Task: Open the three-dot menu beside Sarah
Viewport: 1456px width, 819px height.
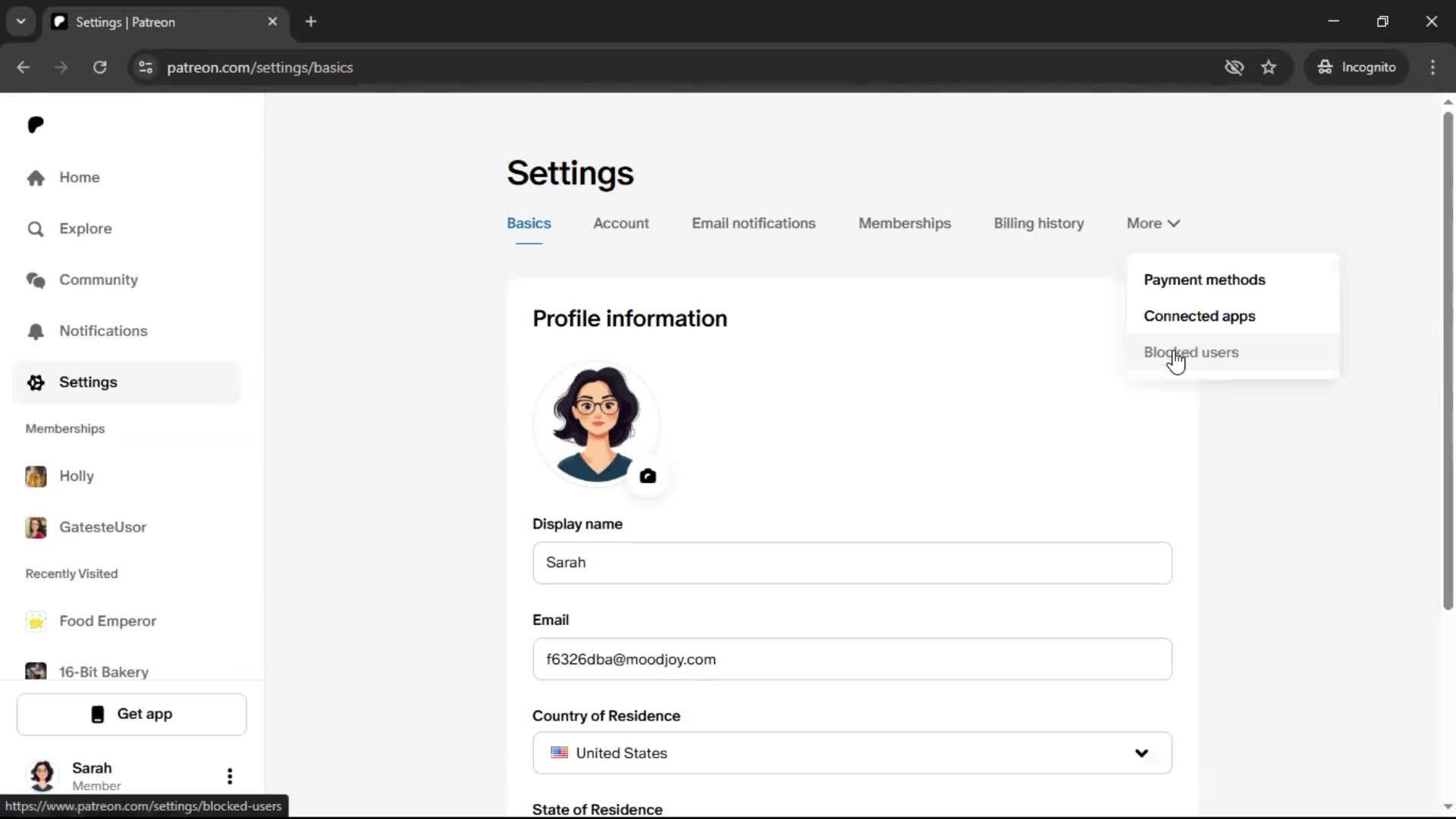Action: tap(230, 776)
